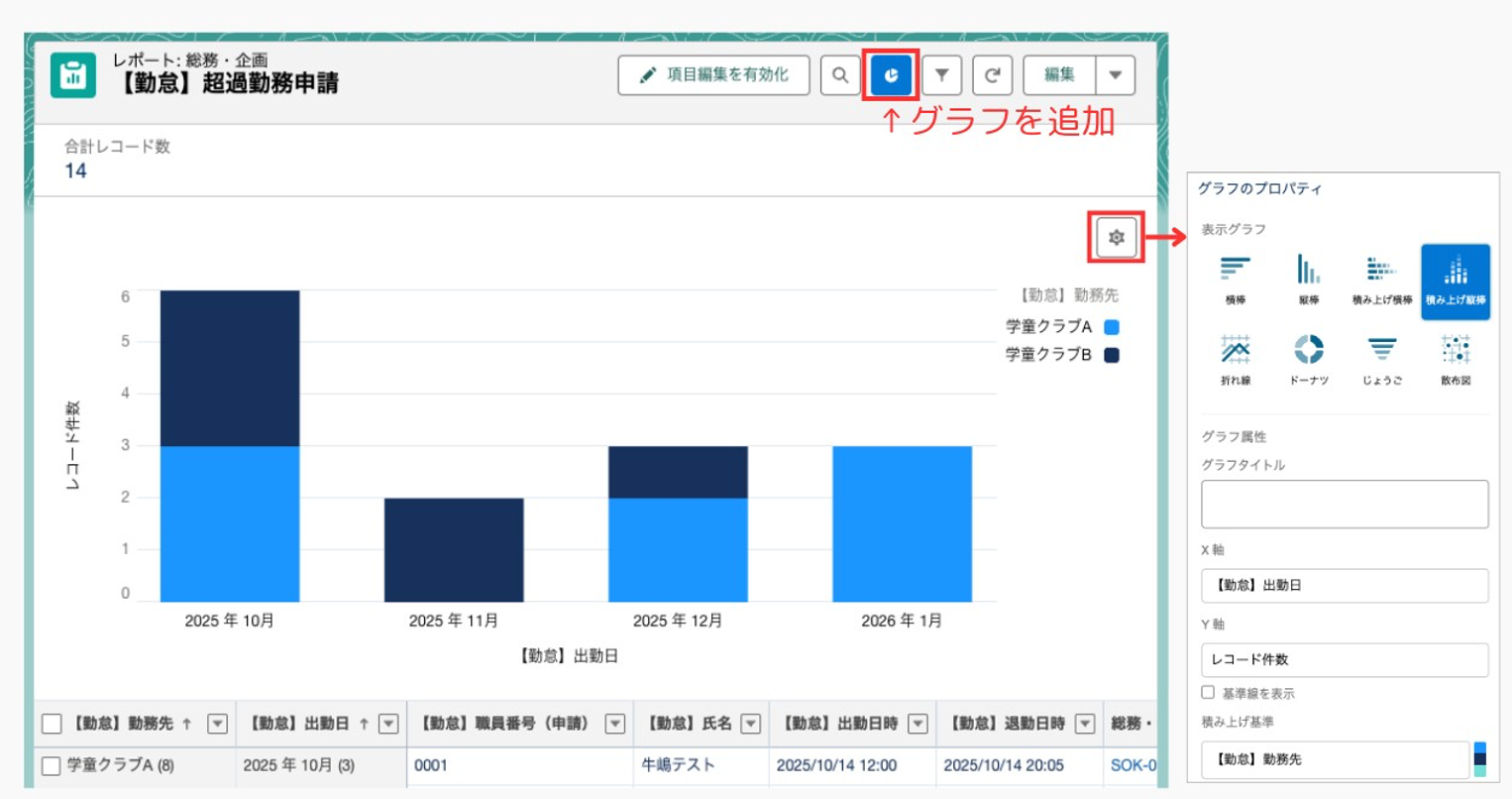
Task: Click the search magnifier button in the report header
Action: point(840,75)
